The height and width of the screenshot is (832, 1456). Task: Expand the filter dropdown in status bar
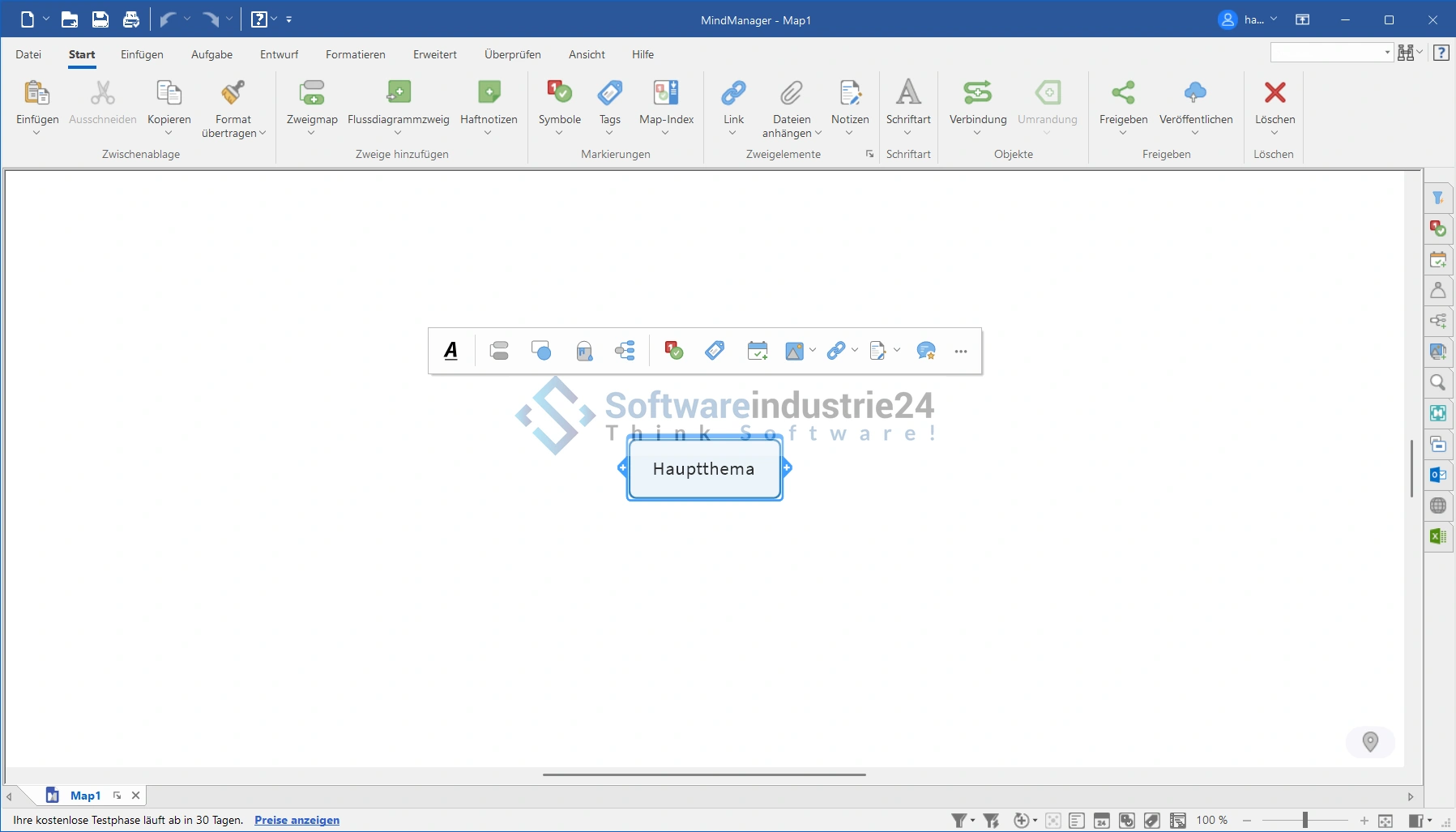[x=972, y=821]
